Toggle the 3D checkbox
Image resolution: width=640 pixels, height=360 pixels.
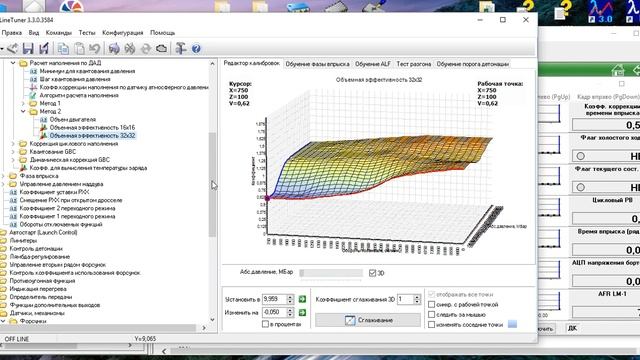372,273
